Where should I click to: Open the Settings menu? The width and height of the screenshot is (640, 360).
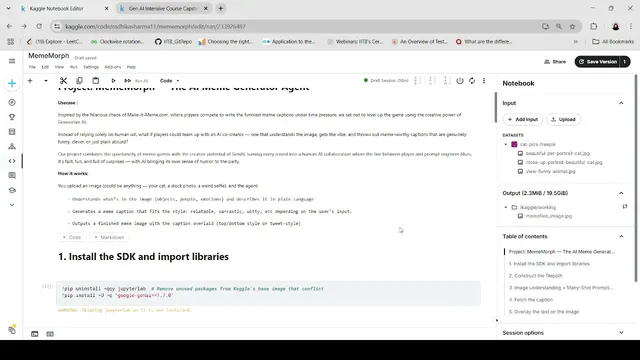tap(91, 67)
